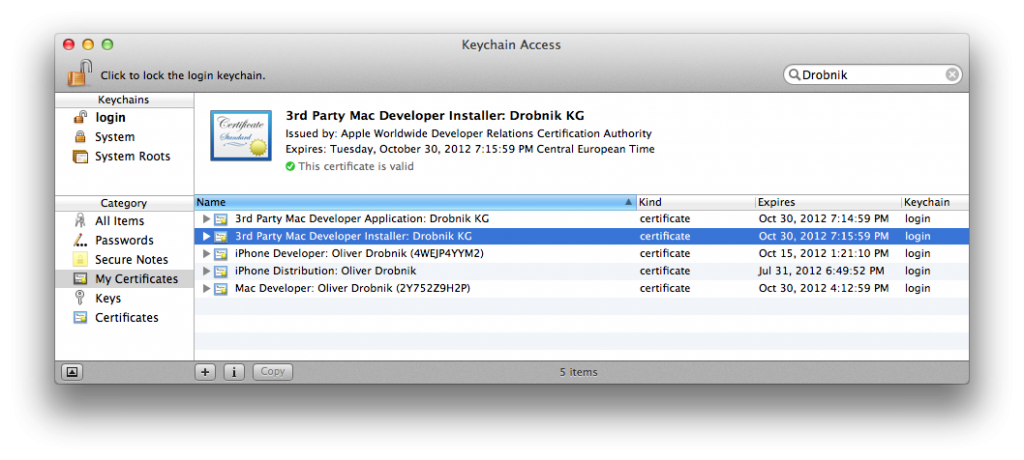
Task: Clear the Drobnik search with the X icon
Action: 952,75
